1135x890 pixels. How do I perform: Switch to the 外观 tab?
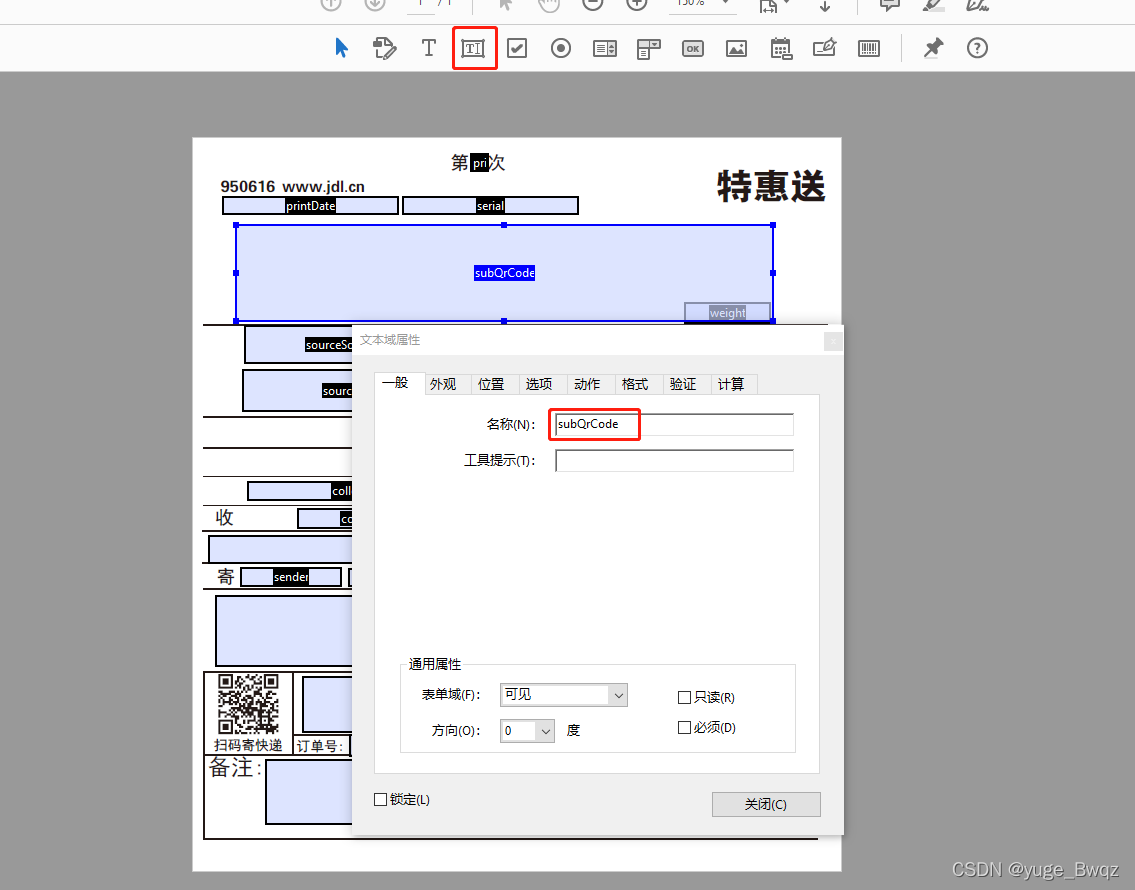[443, 384]
